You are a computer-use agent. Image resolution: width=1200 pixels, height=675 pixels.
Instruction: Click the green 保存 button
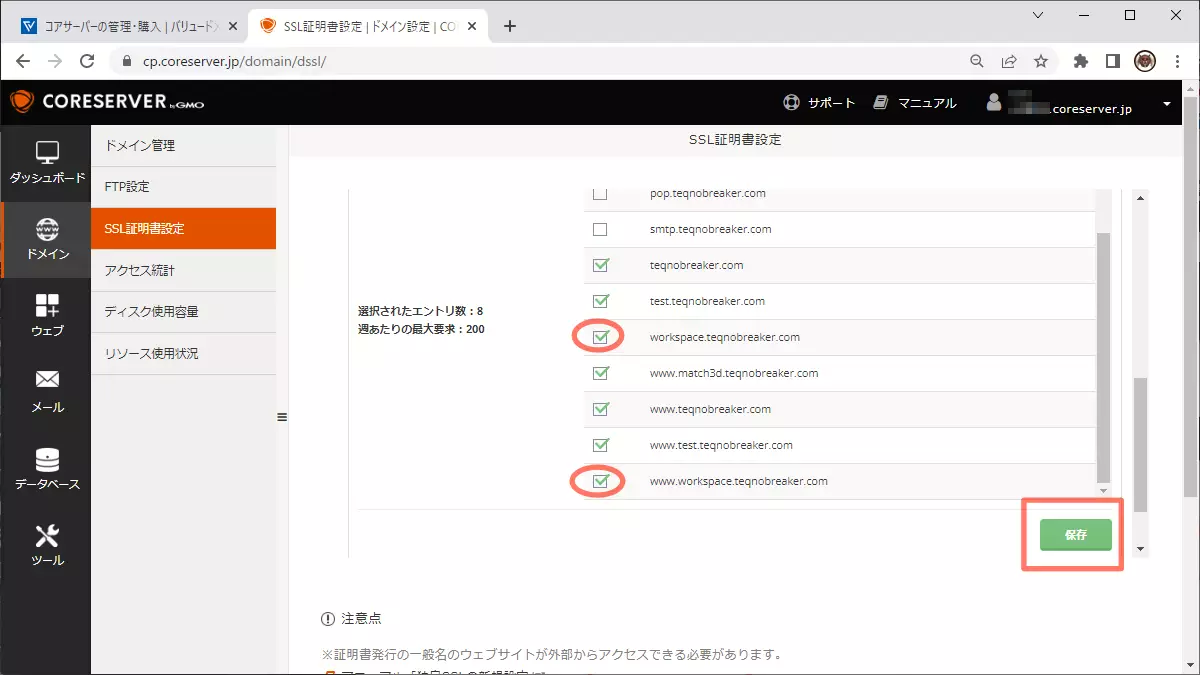pos(1075,535)
